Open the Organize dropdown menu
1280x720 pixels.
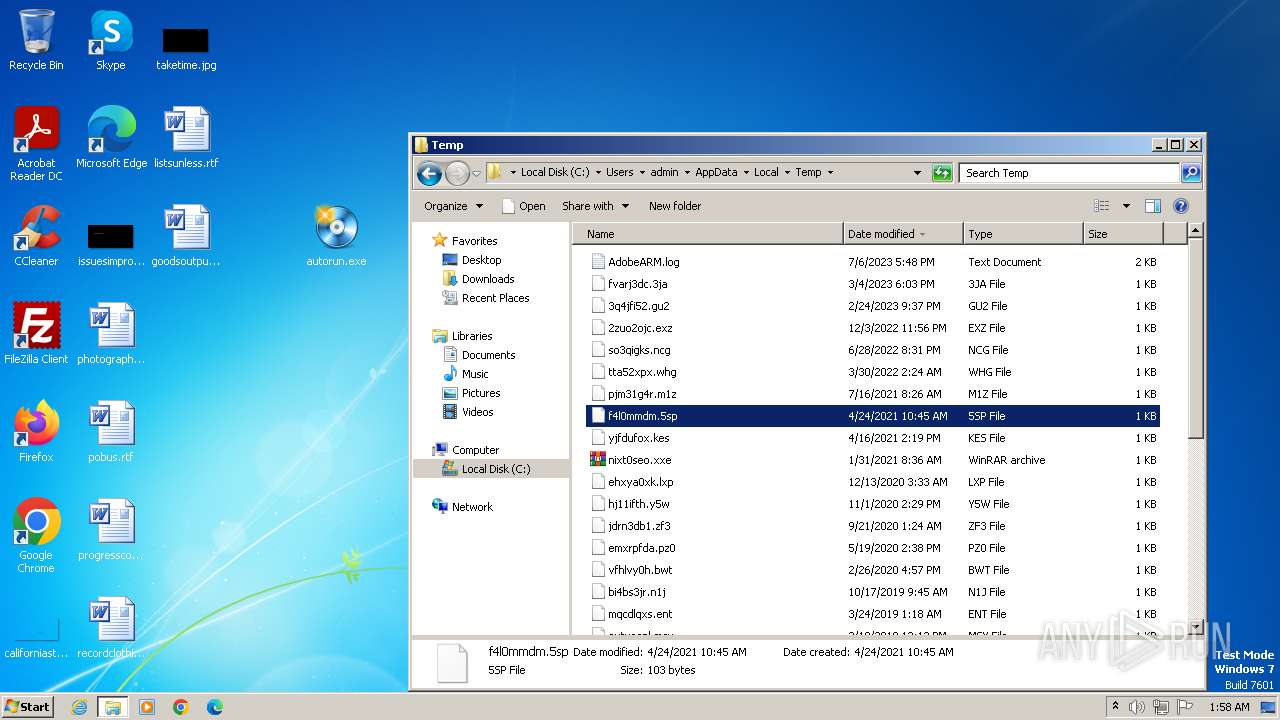point(454,206)
